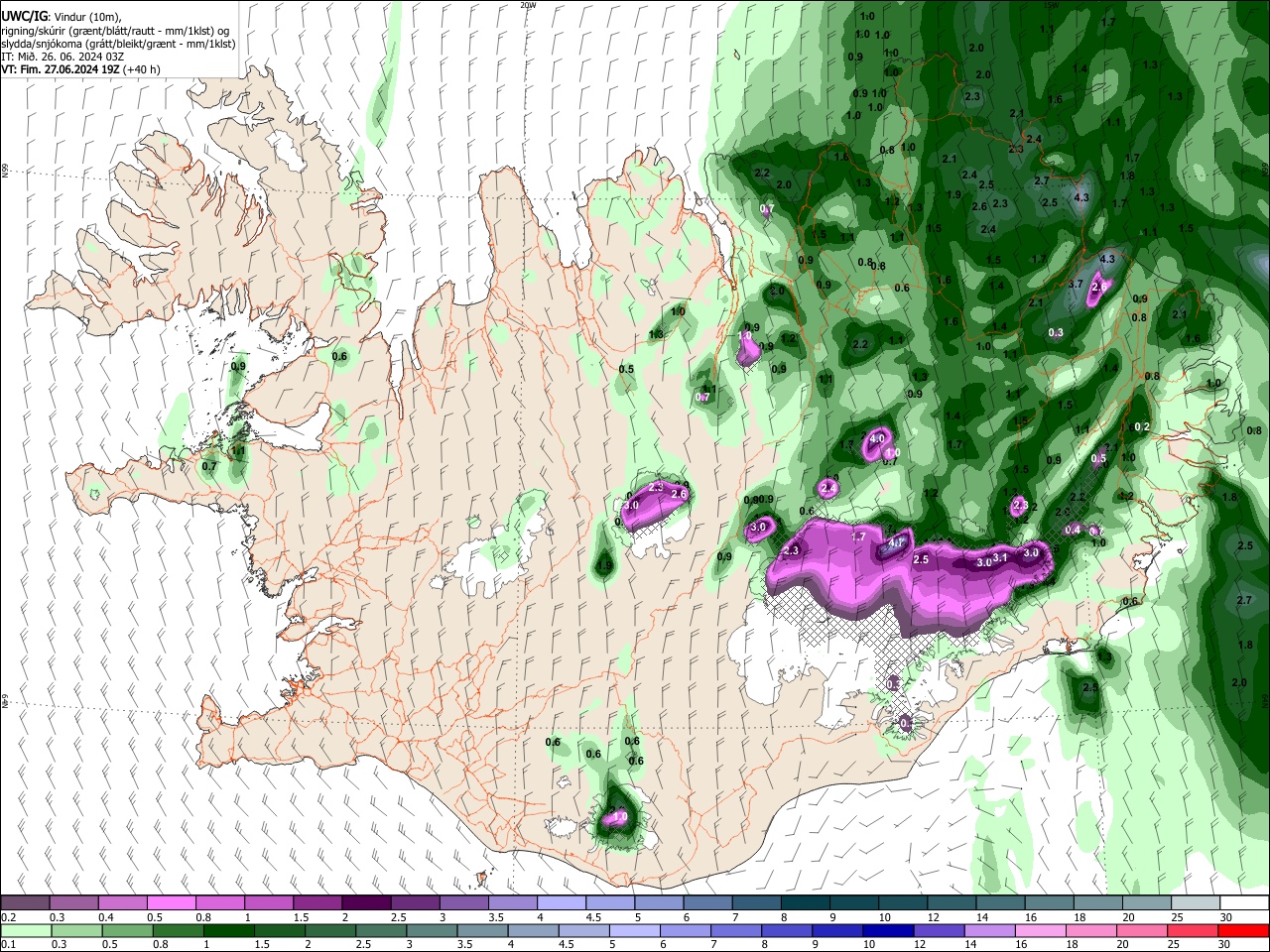Screen dimensions: 1270x952
Task: Click the '3.7' precipitation value on the map
Action: [1075, 284]
